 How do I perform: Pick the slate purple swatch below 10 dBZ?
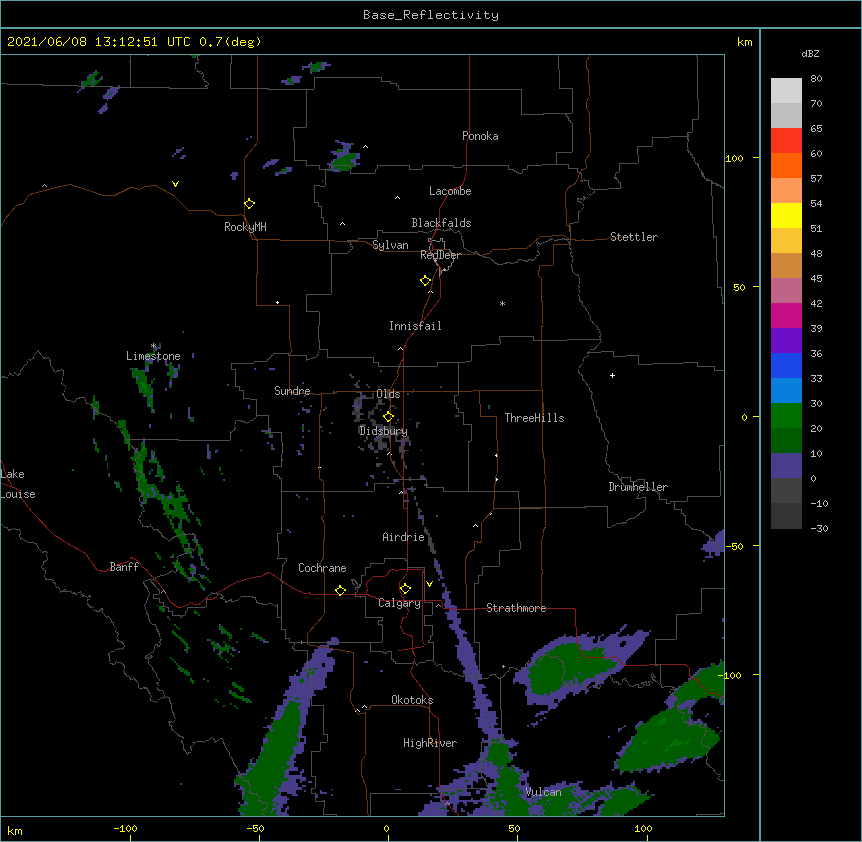786,466
